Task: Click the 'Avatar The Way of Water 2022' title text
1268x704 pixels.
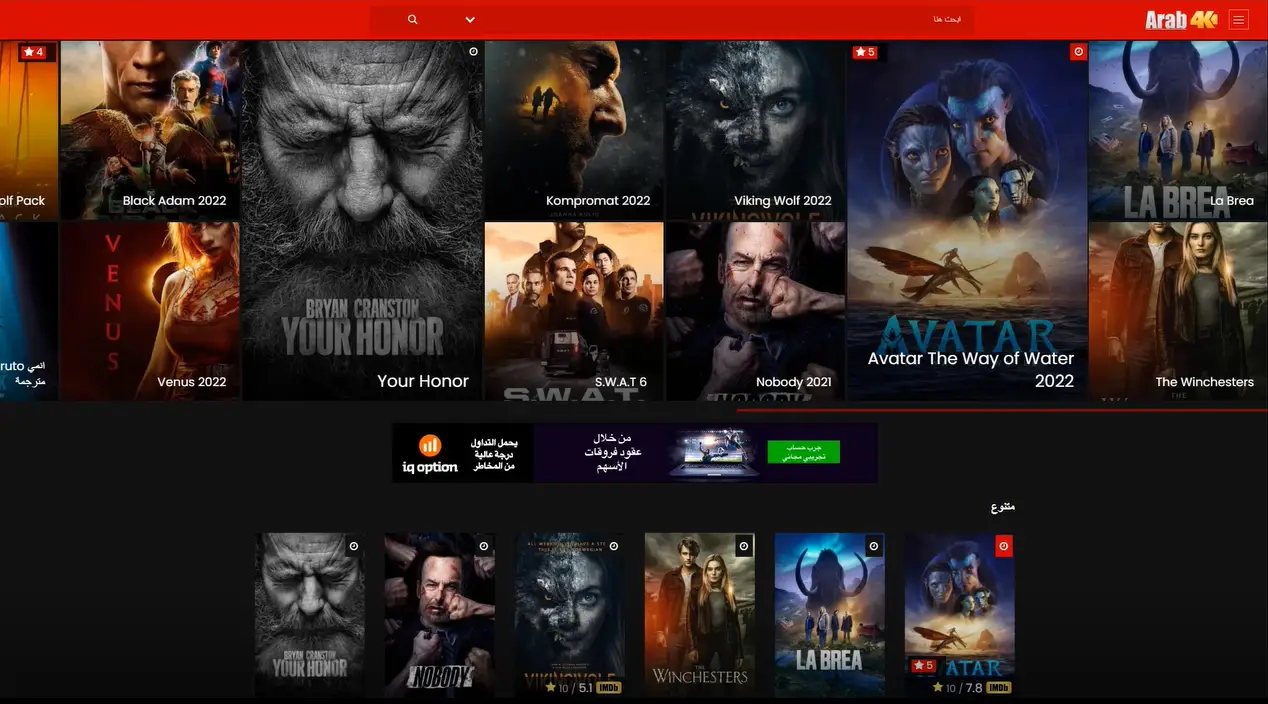Action: tap(971, 370)
